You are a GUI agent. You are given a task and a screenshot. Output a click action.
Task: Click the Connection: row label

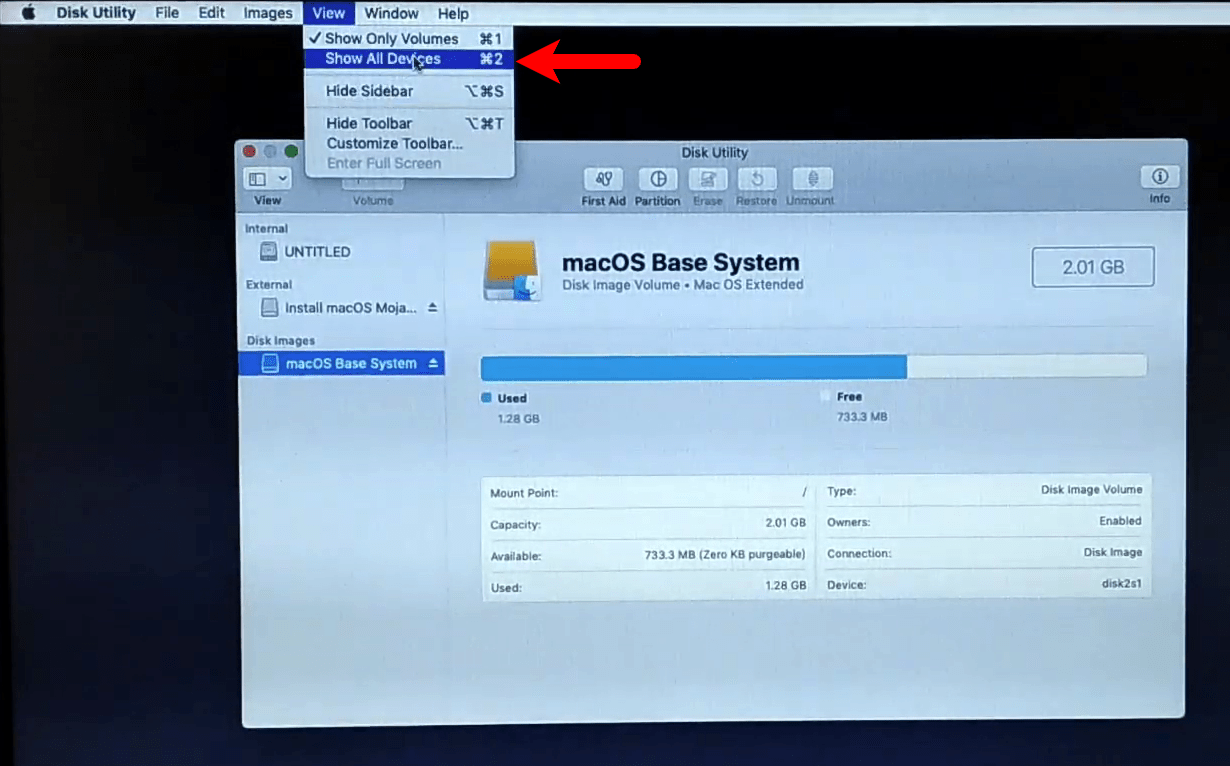point(859,554)
